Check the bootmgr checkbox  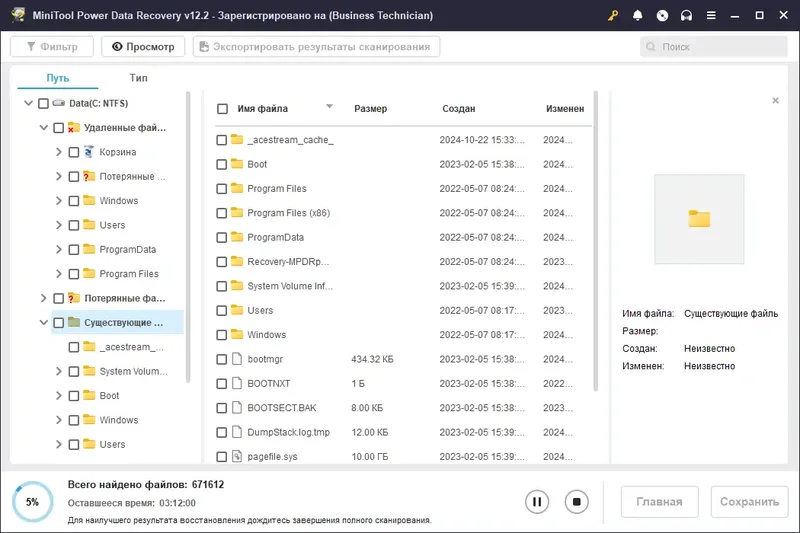[221, 359]
